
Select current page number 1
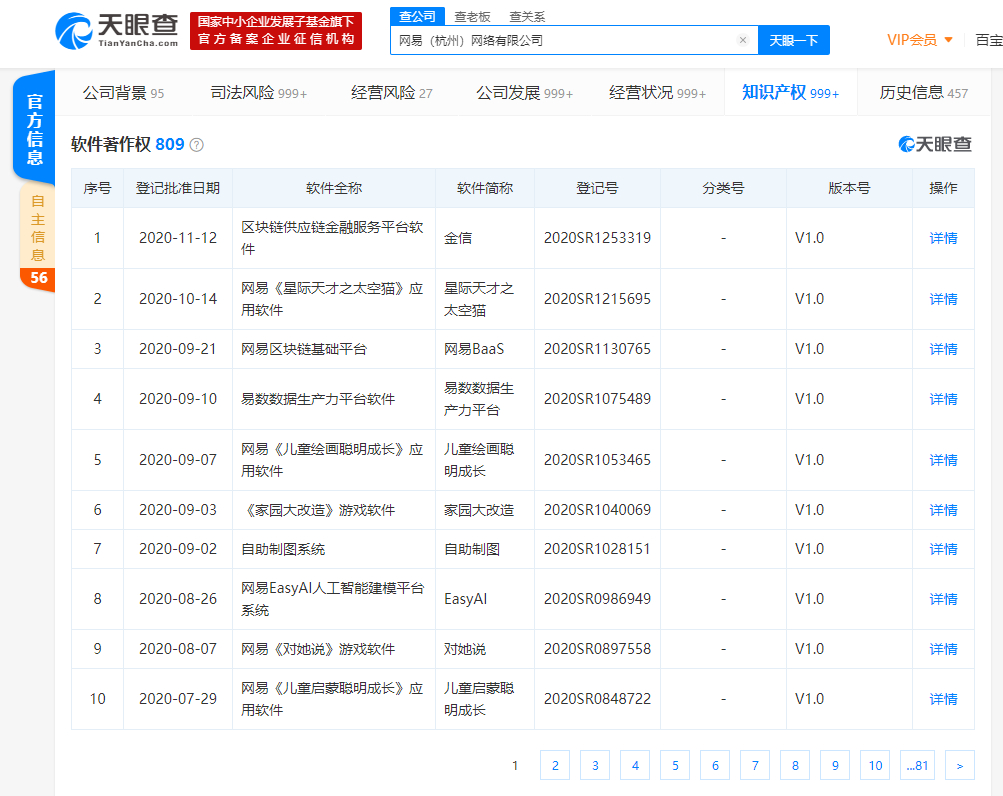pyautogui.click(x=515, y=765)
